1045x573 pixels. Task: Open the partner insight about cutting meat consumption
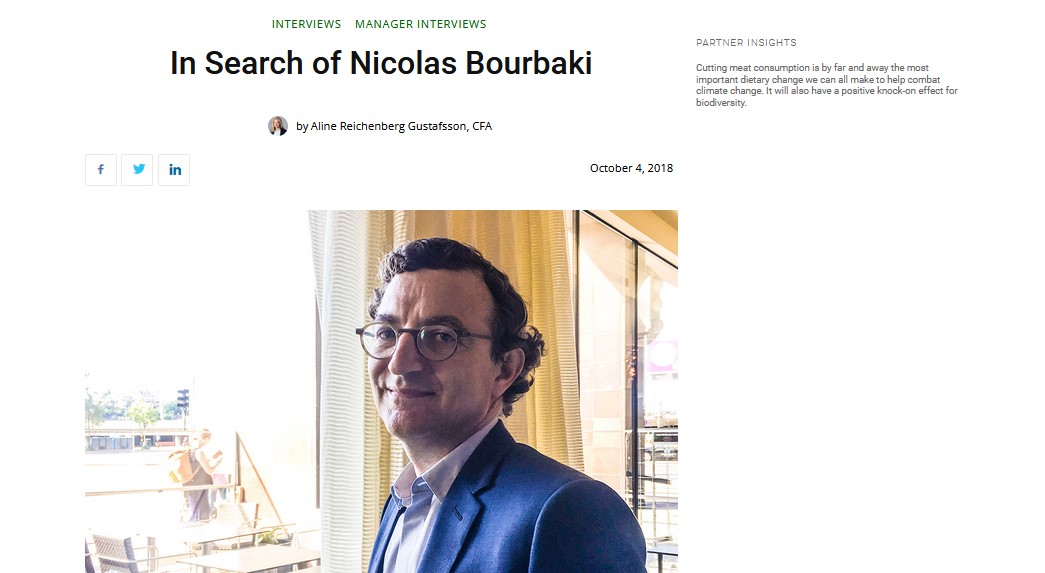pyautogui.click(x=826, y=85)
